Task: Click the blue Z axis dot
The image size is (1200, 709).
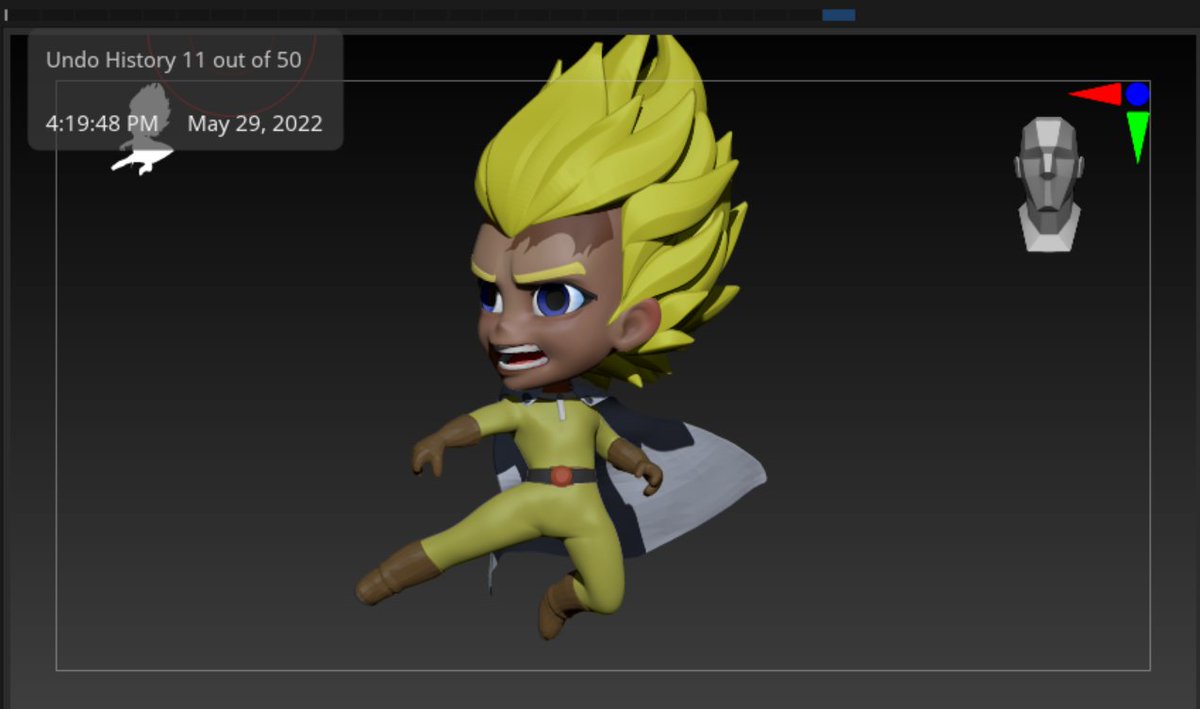Action: [1137, 94]
